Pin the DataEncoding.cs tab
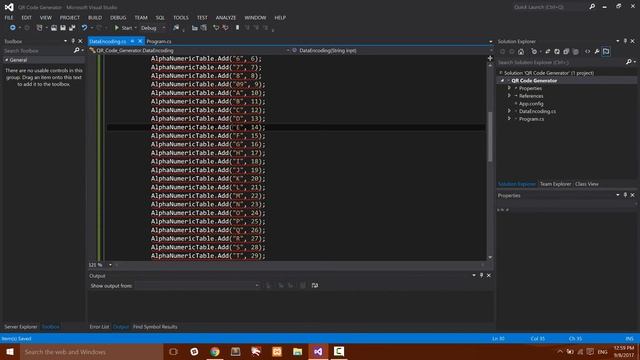Image resolution: width=640 pixels, height=360 pixels. 132,41
